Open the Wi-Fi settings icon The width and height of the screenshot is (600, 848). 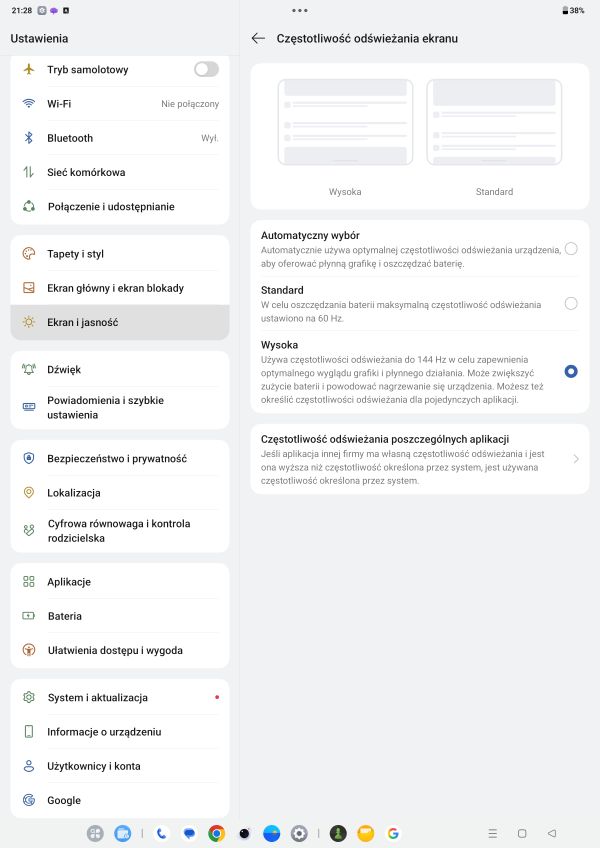pos(29,104)
